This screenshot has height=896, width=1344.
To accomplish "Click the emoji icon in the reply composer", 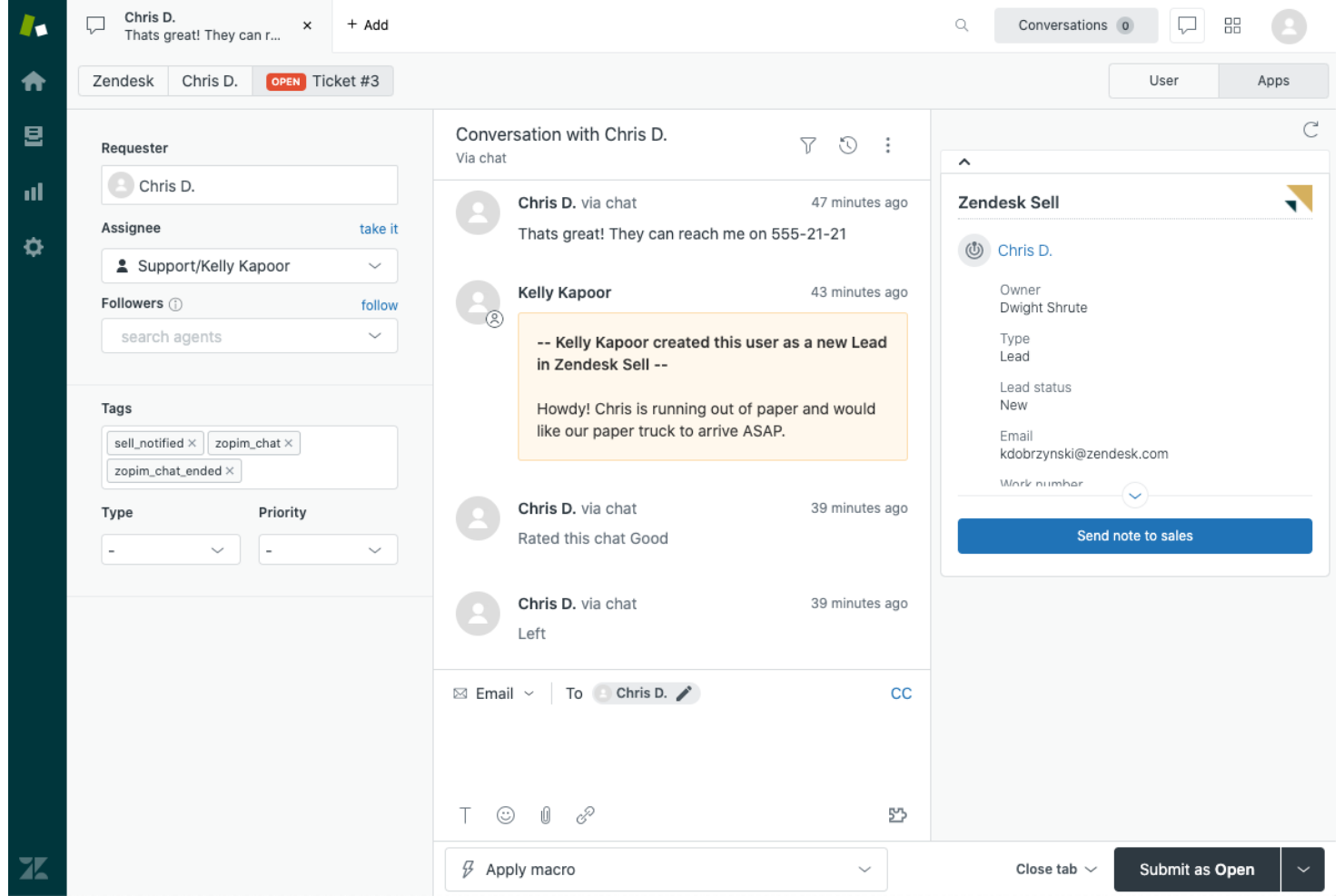I will click(505, 814).
